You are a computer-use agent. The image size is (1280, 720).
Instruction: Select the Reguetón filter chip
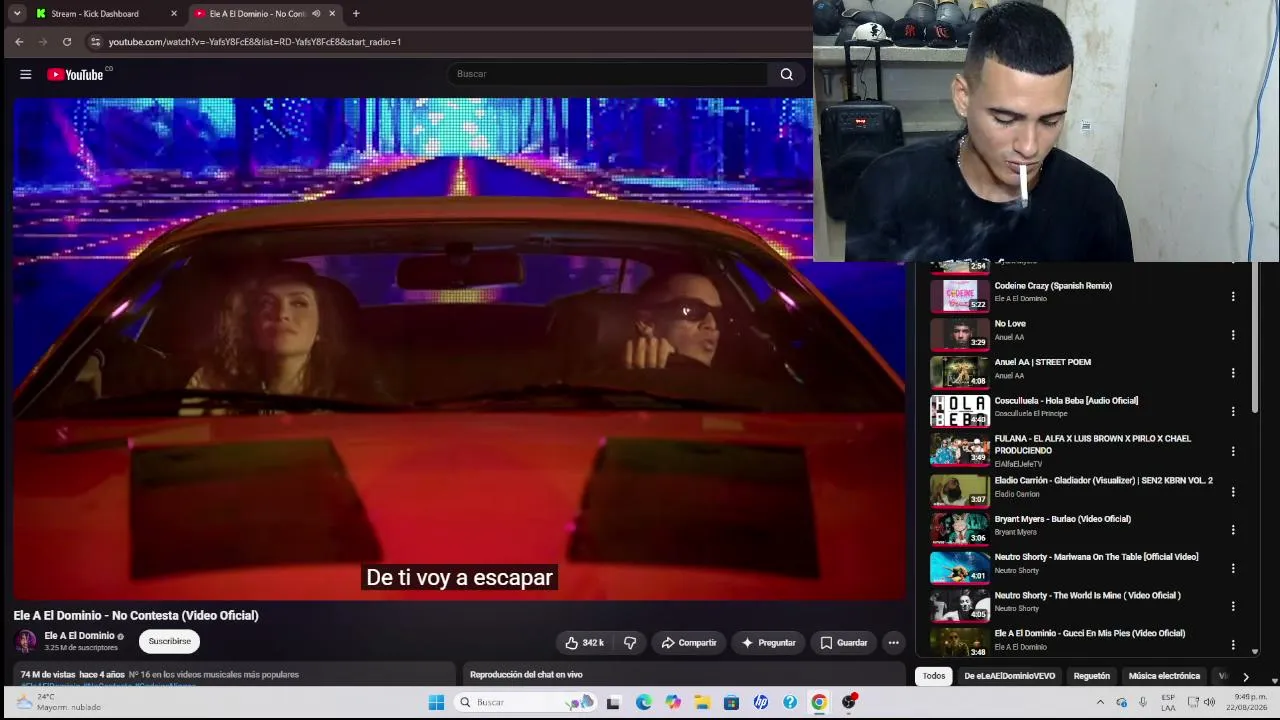click(x=1092, y=676)
